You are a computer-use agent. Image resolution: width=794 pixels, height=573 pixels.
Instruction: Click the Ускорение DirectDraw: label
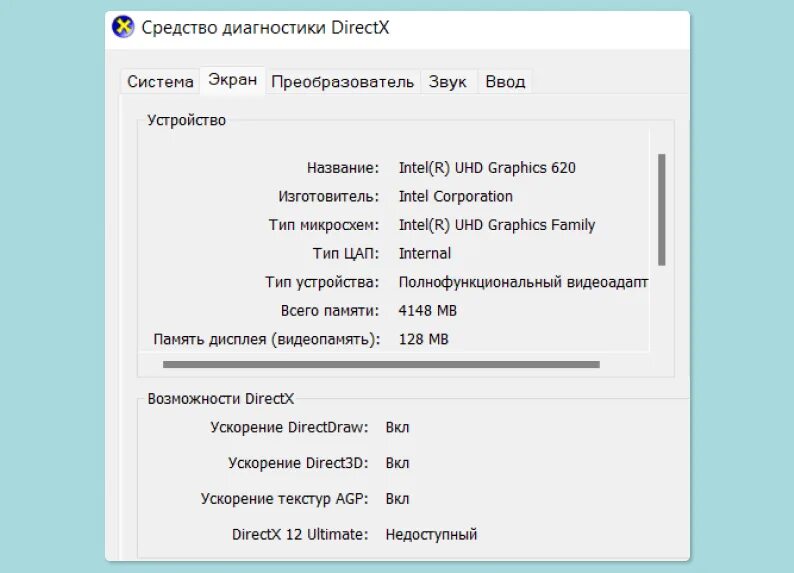[x=289, y=428]
